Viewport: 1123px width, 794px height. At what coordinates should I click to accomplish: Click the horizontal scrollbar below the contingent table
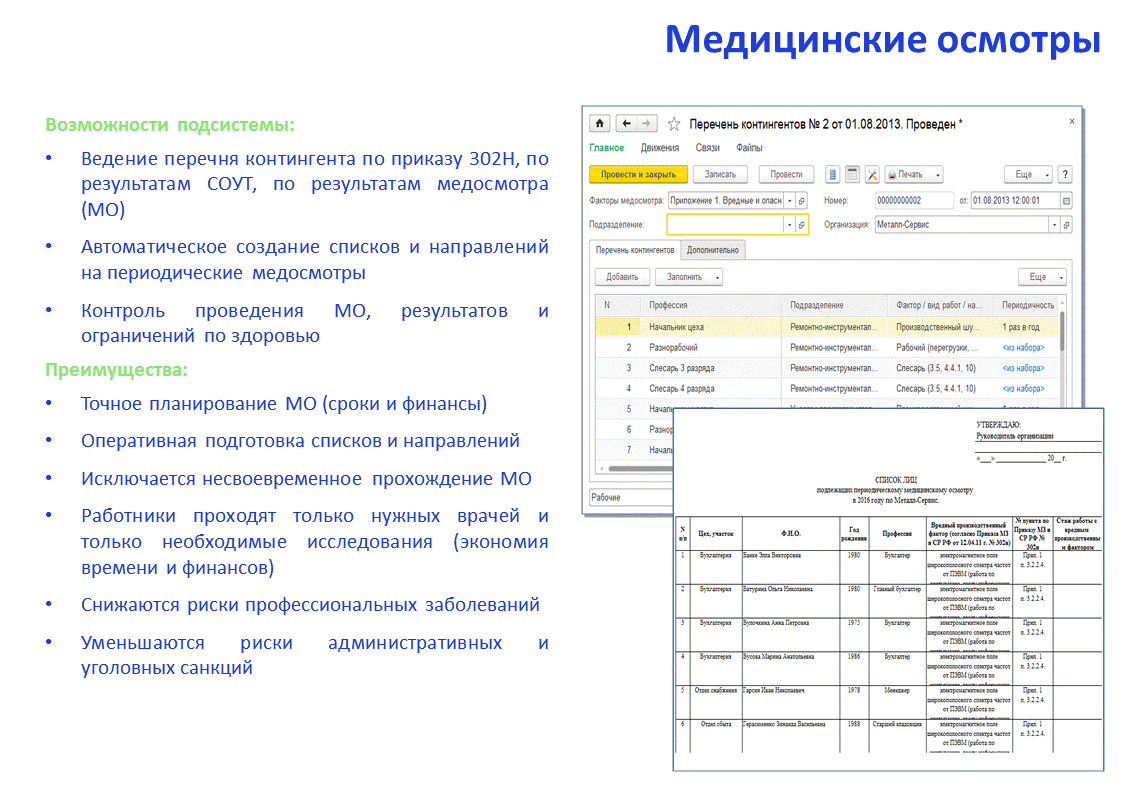pos(640,470)
